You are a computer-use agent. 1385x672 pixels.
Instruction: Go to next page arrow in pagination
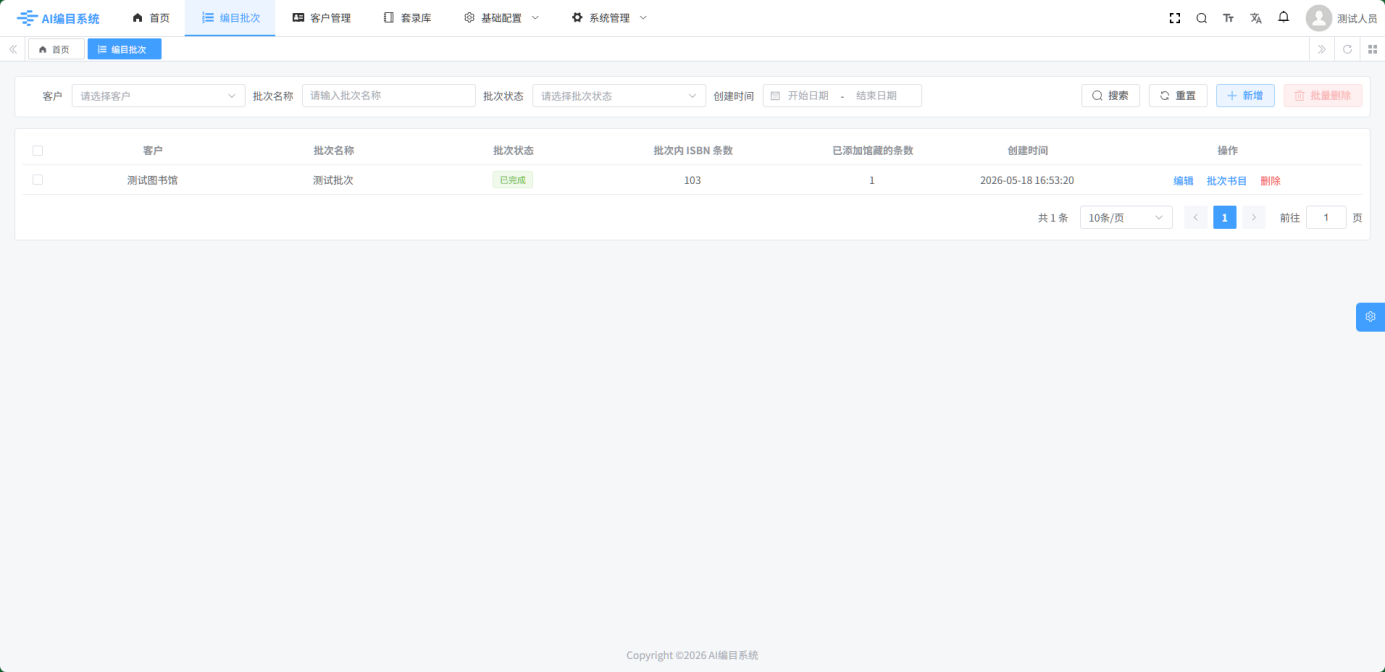(1254, 217)
